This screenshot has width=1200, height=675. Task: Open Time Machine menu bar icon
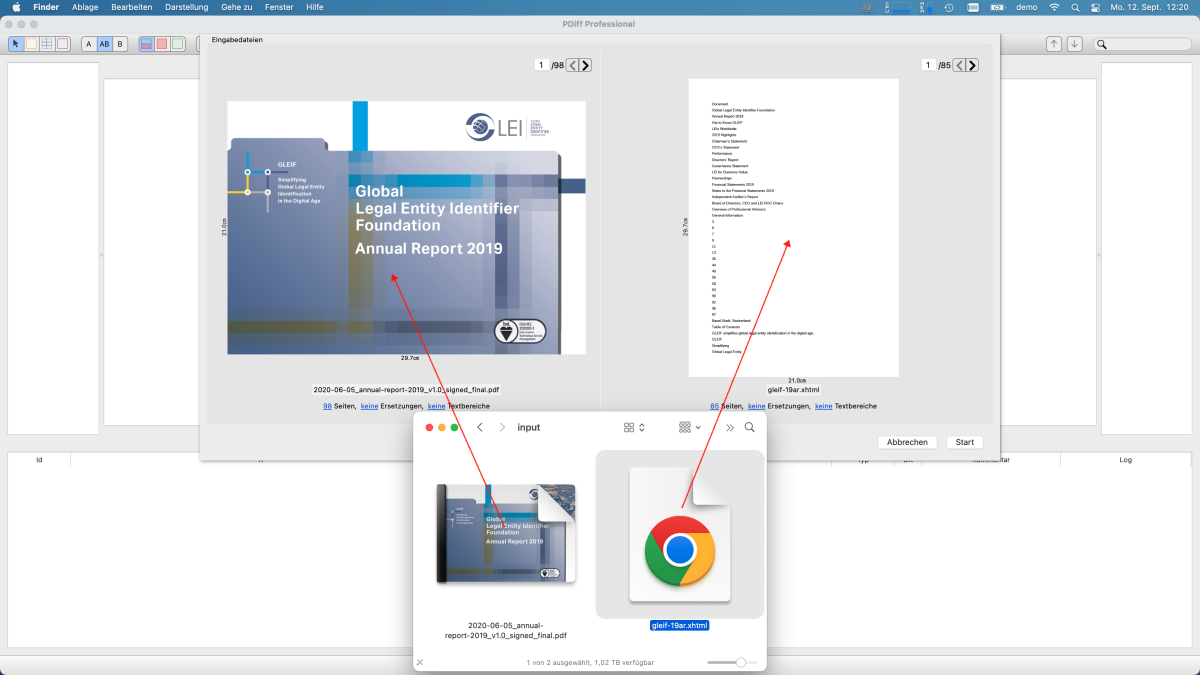pyautogui.click(x=948, y=7)
